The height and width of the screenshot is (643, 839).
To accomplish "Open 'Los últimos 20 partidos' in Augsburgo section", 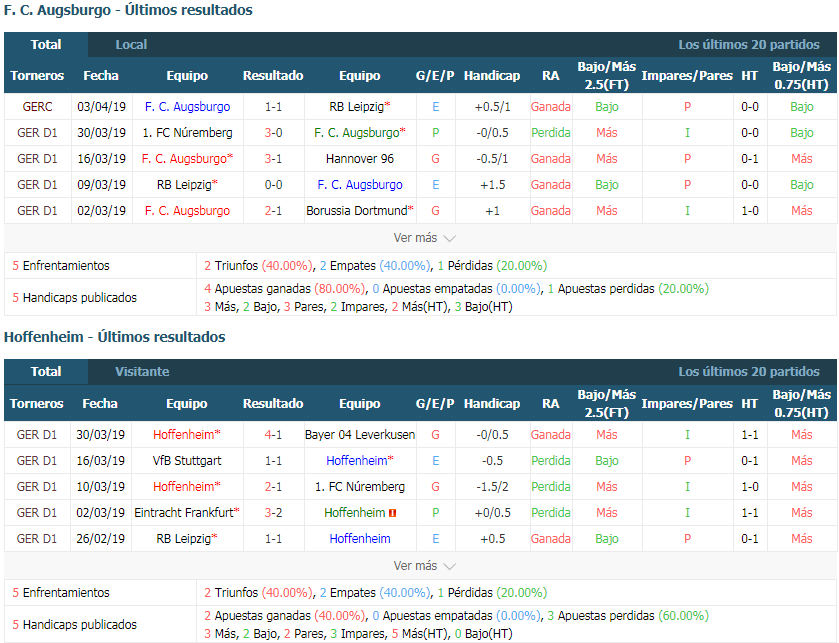I will (749, 44).
